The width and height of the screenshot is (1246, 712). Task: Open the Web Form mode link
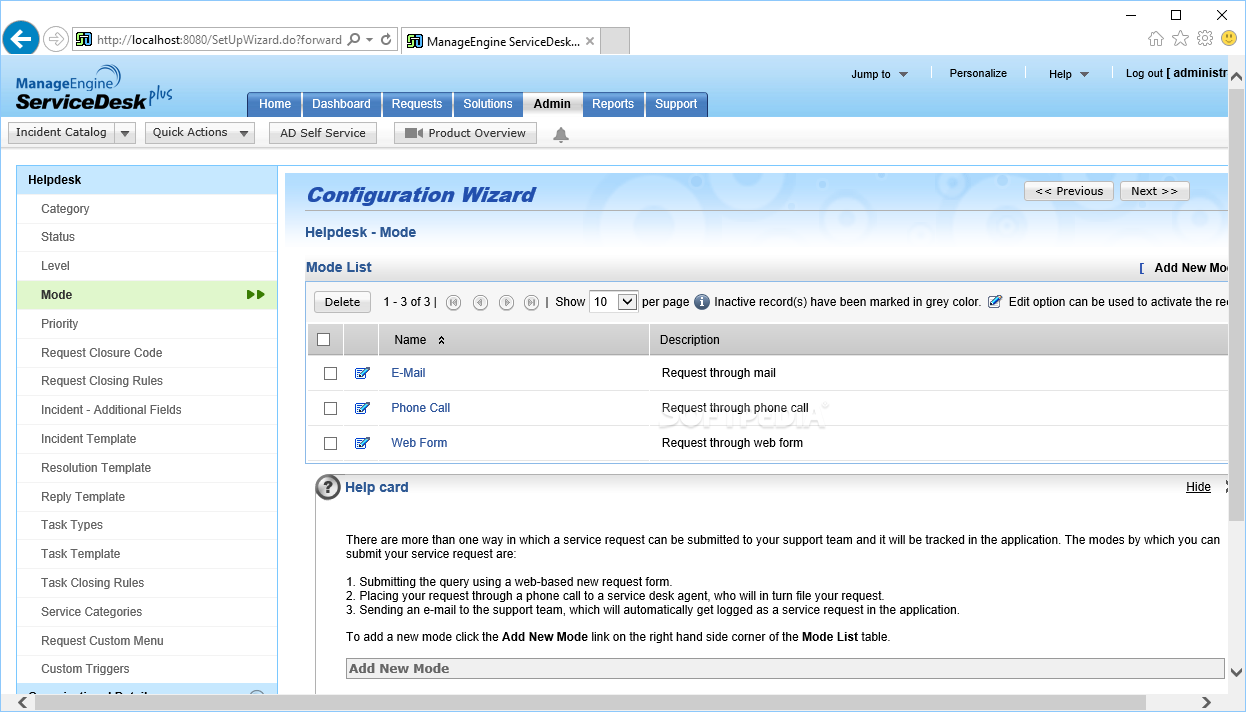pyautogui.click(x=419, y=443)
